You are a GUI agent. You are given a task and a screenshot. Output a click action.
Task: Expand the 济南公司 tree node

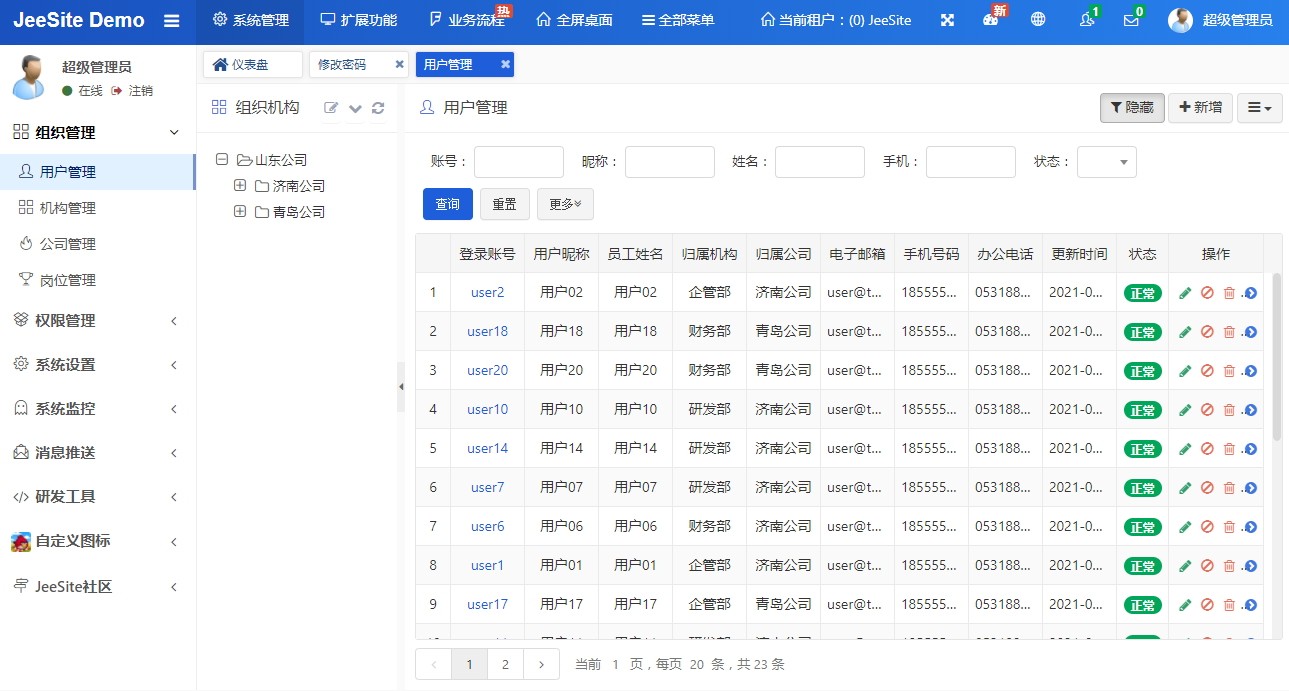[x=240, y=186]
